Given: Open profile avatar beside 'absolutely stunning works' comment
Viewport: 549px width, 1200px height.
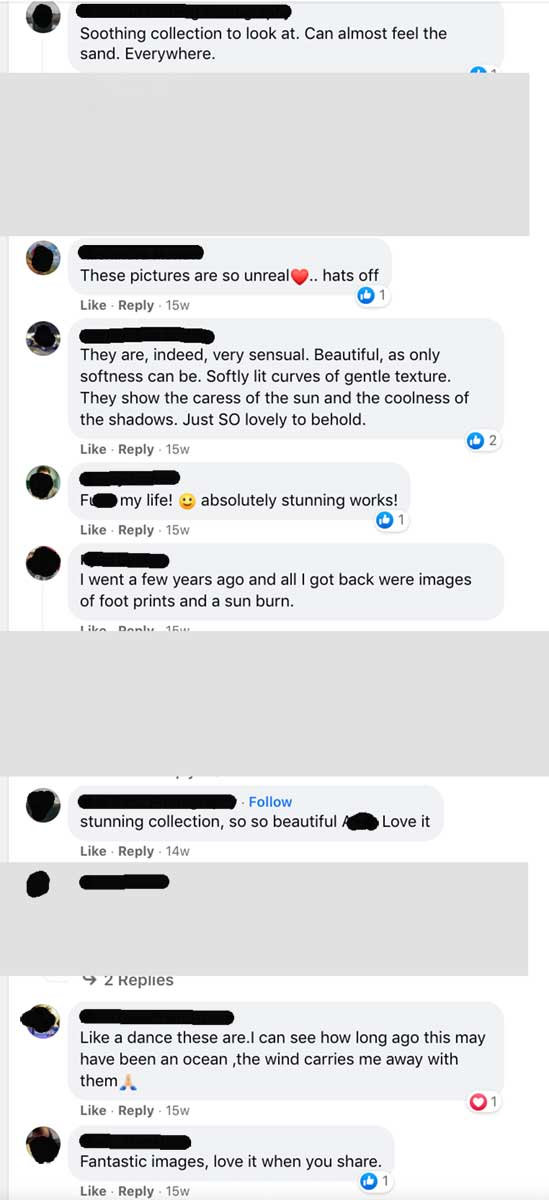Looking at the screenshot, I should [x=43, y=484].
